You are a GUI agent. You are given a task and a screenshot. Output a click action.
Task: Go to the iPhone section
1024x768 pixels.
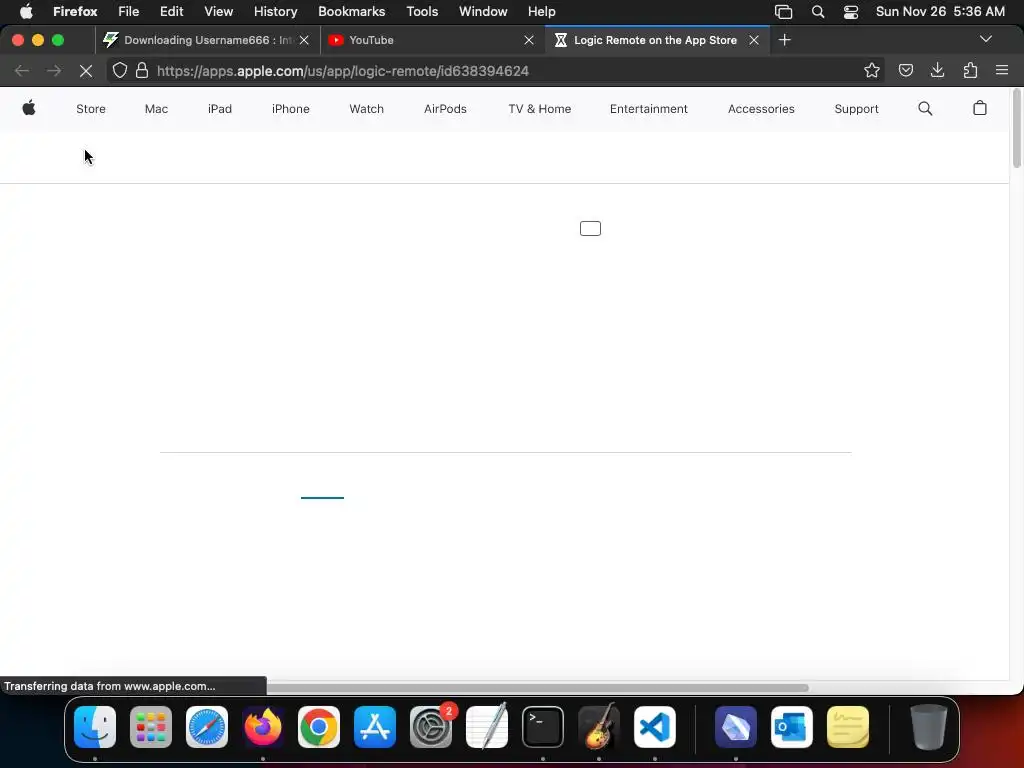coord(291,109)
